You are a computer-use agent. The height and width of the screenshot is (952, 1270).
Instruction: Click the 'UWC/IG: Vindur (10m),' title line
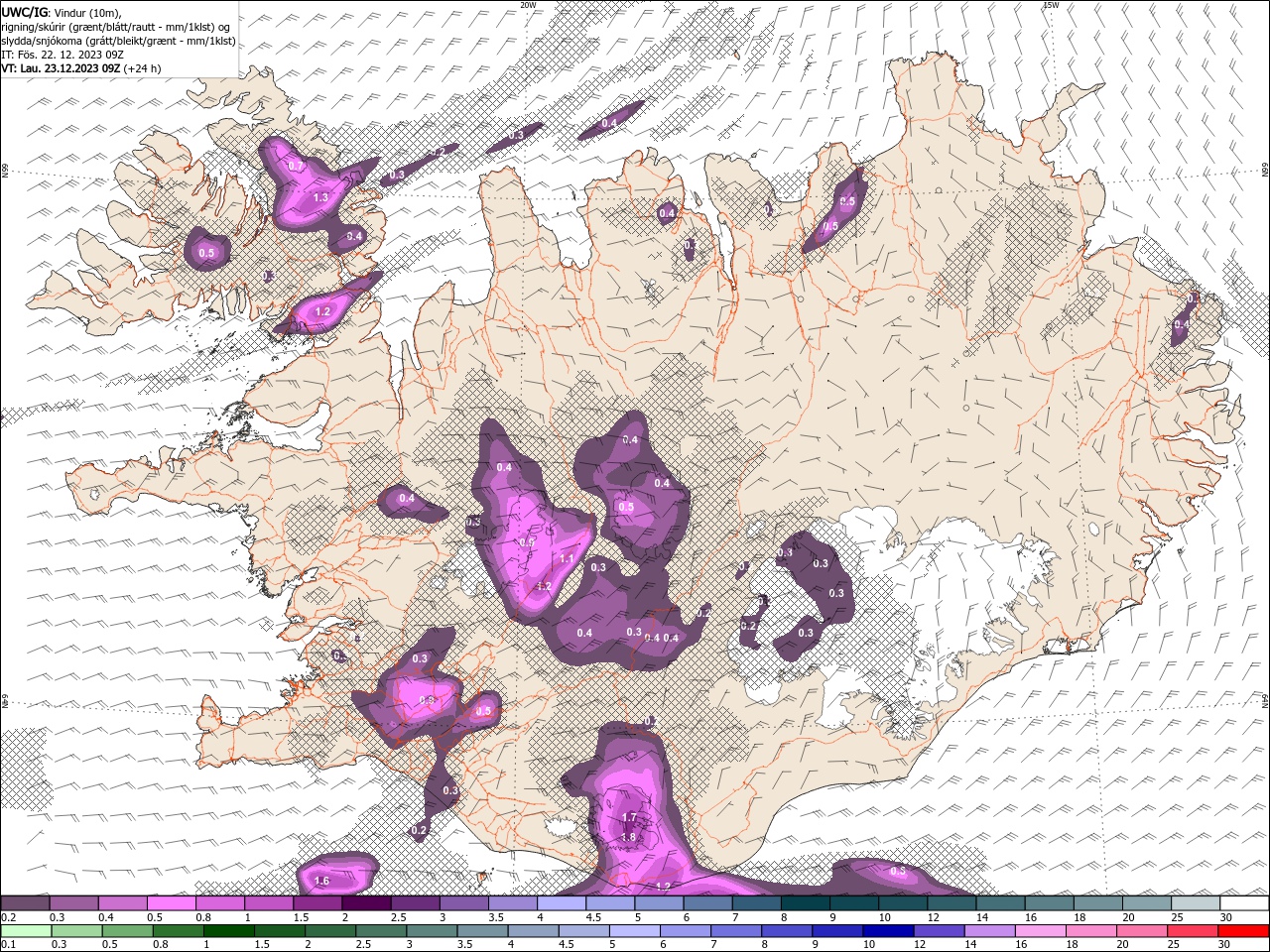pos(62,12)
